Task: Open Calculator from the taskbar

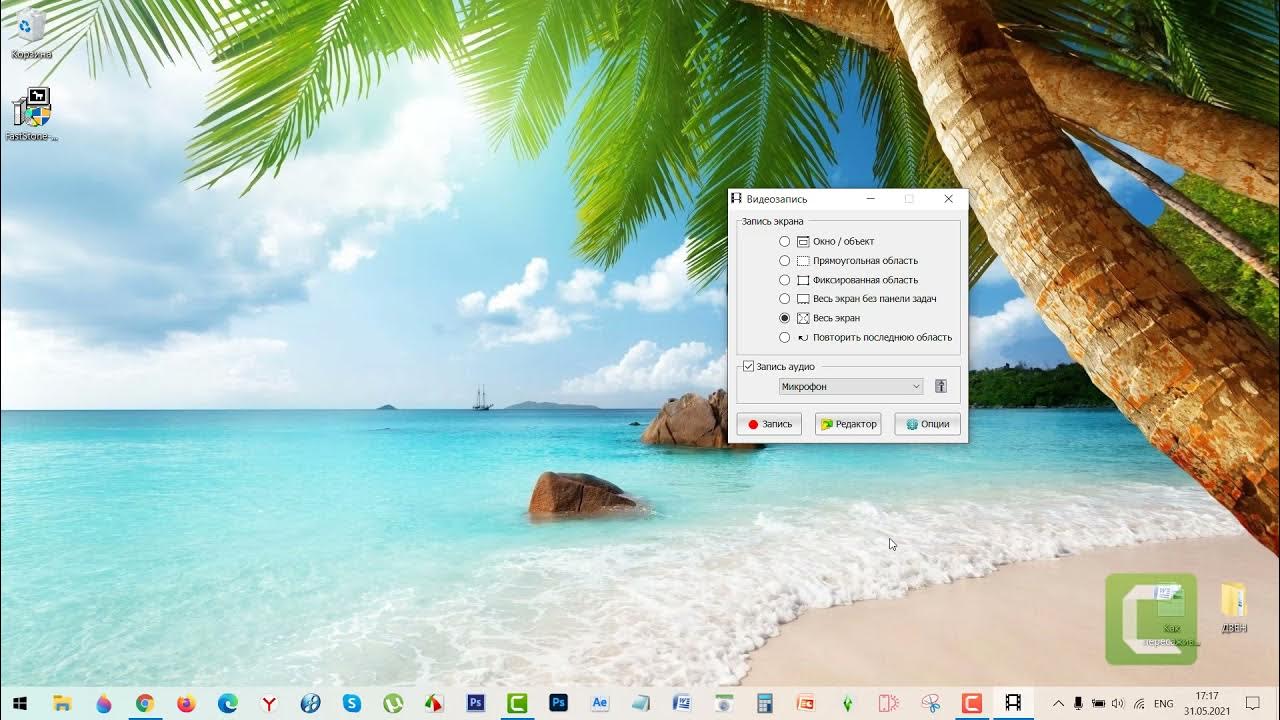Action: [x=765, y=703]
